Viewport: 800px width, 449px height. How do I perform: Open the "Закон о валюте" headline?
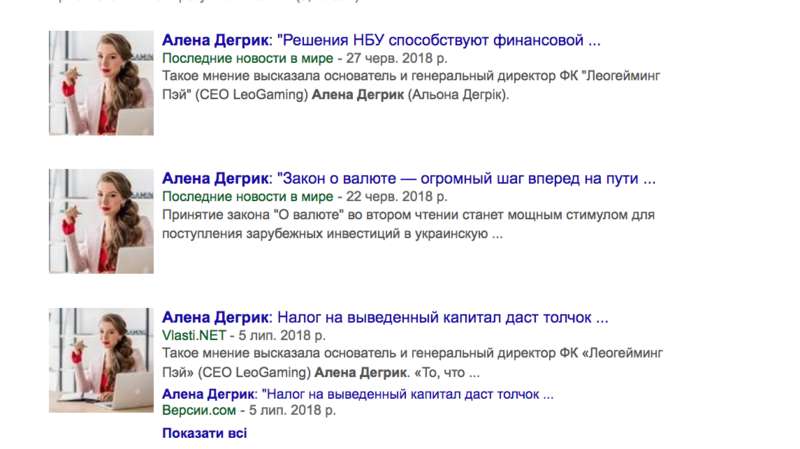click(x=409, y=179)
